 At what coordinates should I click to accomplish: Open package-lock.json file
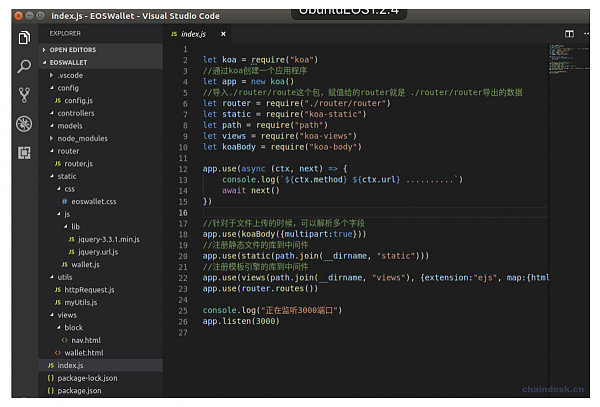[x=101, y=378]
